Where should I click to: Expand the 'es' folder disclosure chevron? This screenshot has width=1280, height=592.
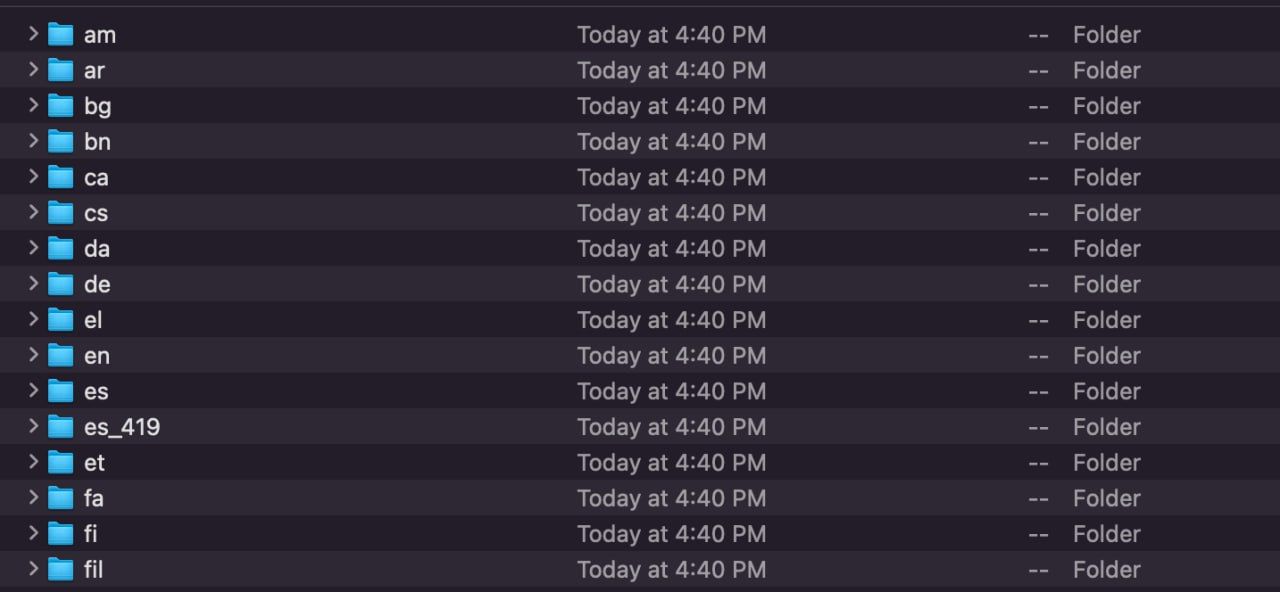tap(33, 390)
